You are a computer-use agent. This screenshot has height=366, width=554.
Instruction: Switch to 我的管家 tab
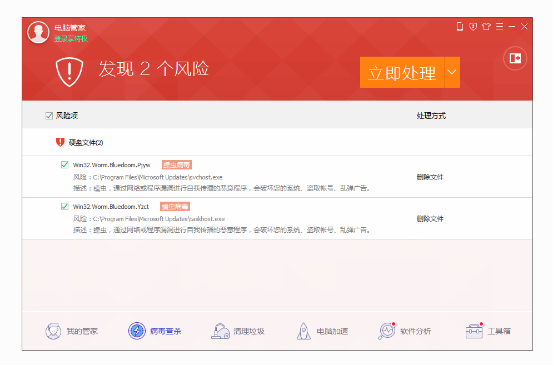71,331
